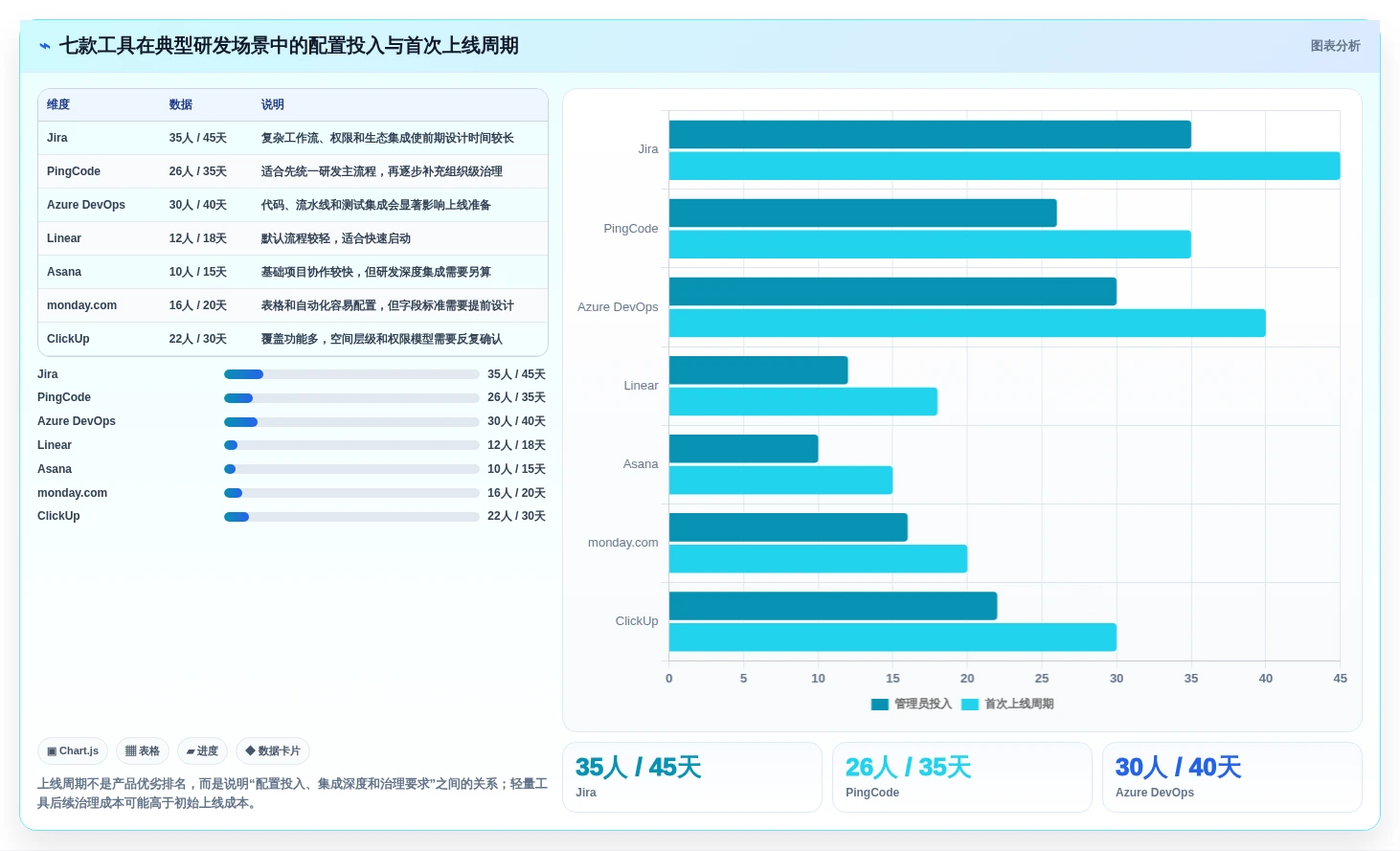Screen dimensions: 1400x851
Task: Toggle the 管理员投入 legend color box
Action: tap(880, 705)
